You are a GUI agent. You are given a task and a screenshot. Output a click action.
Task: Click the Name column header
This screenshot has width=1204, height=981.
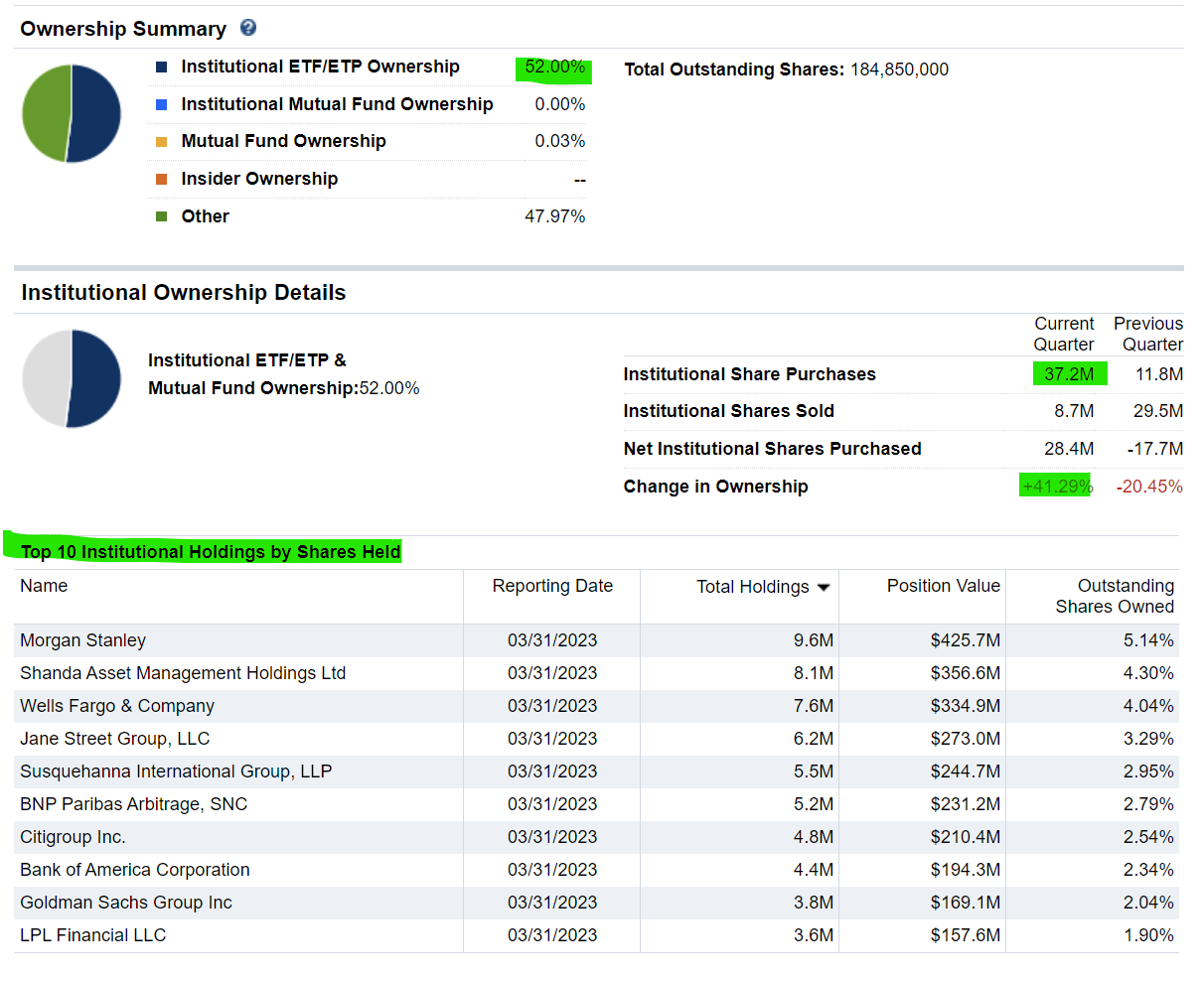tap(44, 586)
